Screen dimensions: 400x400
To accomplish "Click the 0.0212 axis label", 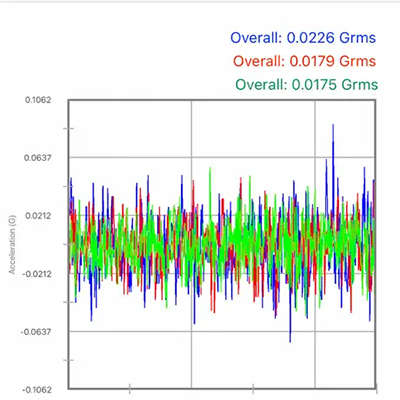I will point(38,216).
